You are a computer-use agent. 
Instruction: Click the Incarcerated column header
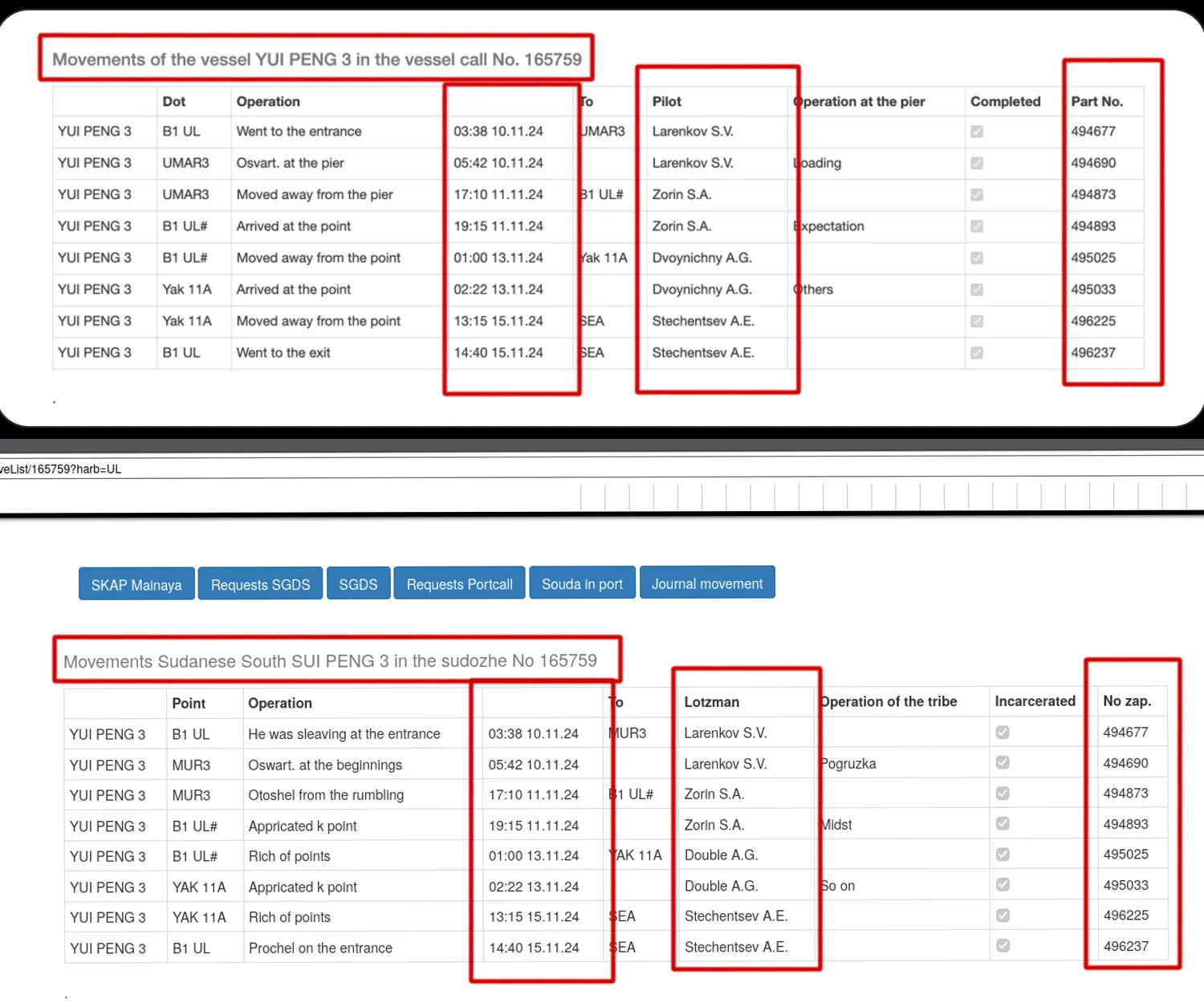click(x=1035, y=701)
